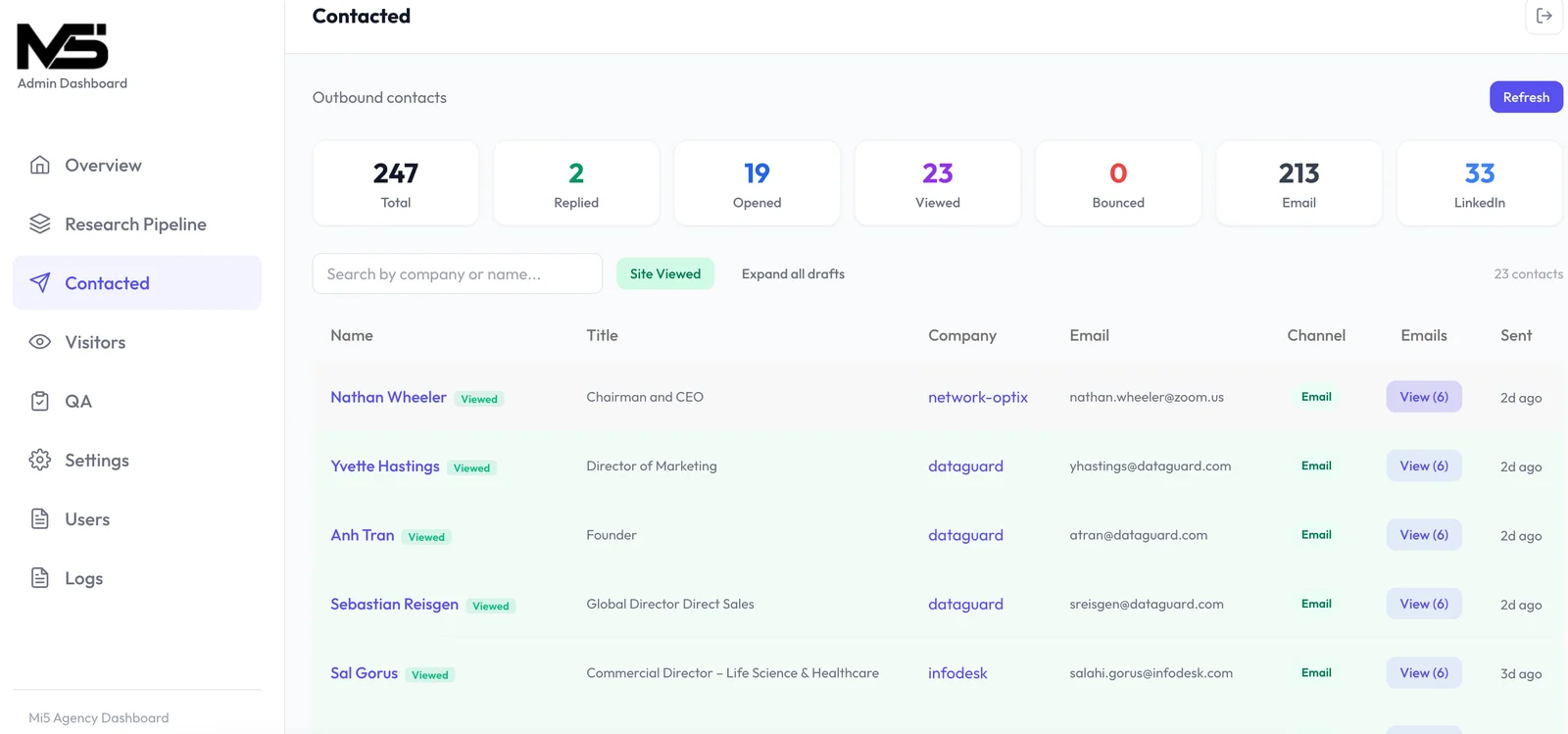Click the 3d ago sent time
This screenshot has width=1568, height=734.
(1521, 674)
